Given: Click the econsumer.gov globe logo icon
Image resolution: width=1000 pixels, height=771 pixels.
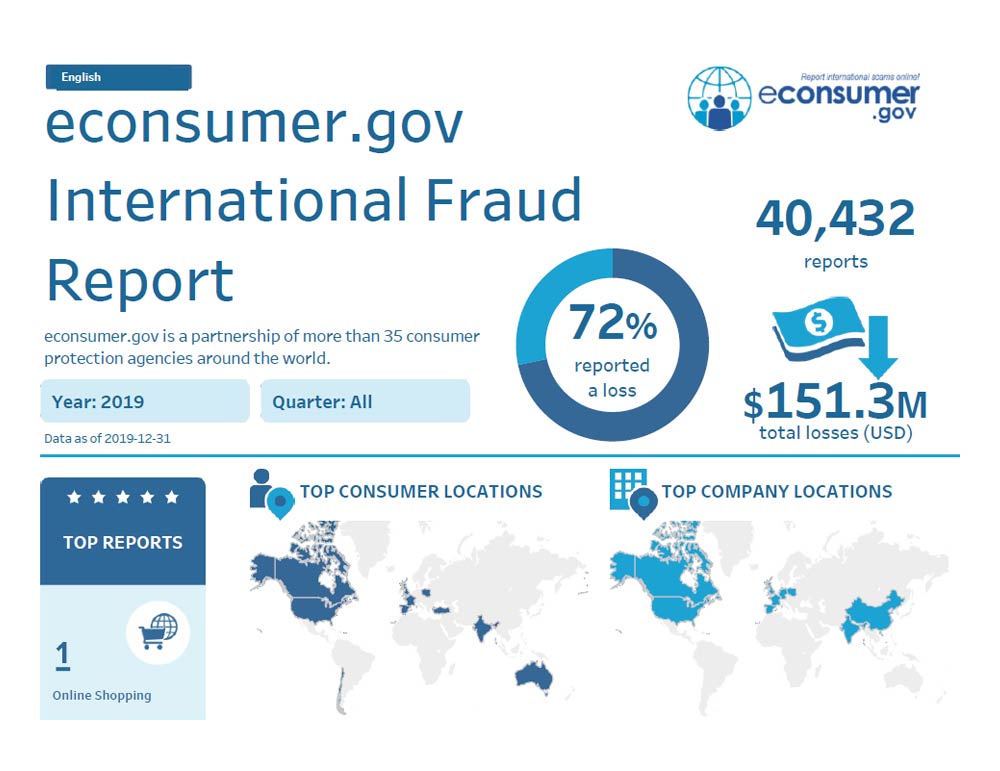Looking at the screenshot, I should (719, 97).
